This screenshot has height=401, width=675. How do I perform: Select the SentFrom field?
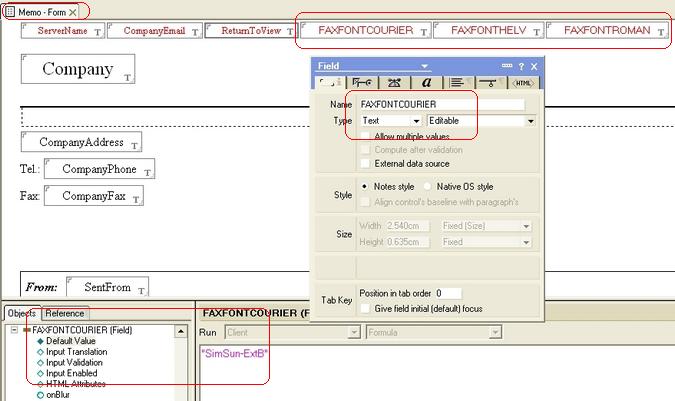tap(108, 287)
